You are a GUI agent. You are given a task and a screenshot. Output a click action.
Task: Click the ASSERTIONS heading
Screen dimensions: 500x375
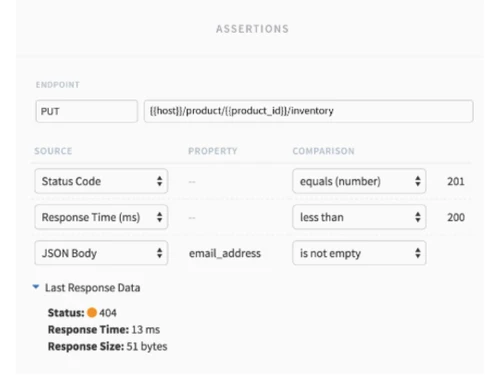pos(252,29)
